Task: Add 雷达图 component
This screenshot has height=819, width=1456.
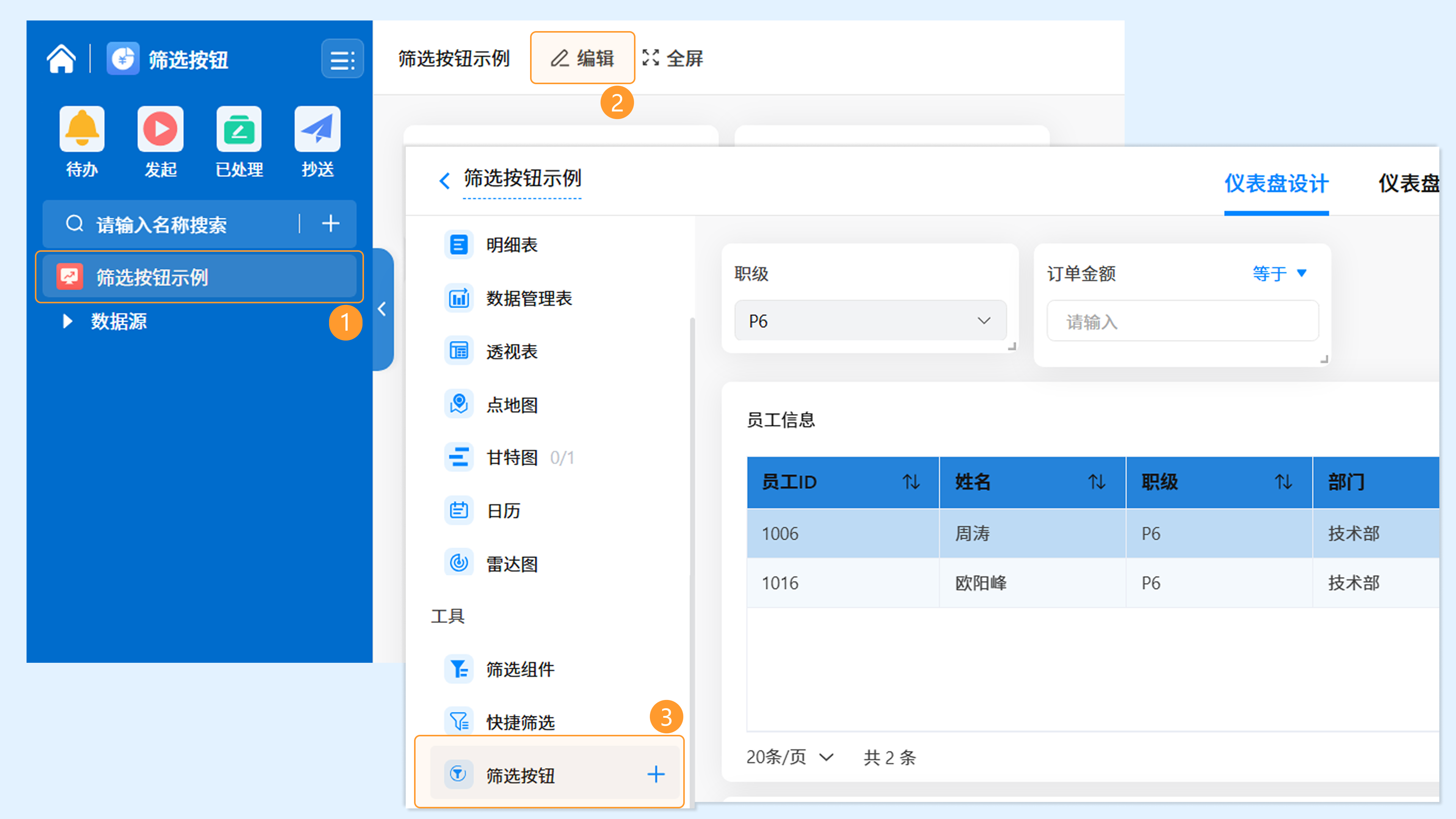Action: point(491,563)
